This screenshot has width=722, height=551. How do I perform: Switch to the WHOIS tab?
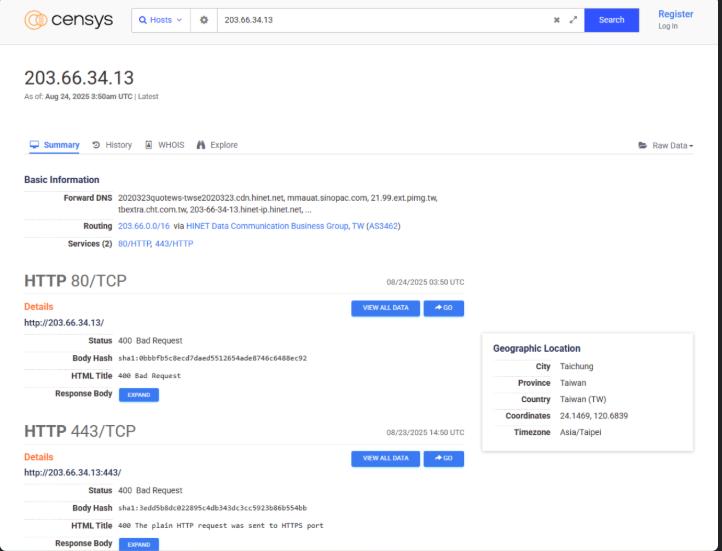[164, 145]
